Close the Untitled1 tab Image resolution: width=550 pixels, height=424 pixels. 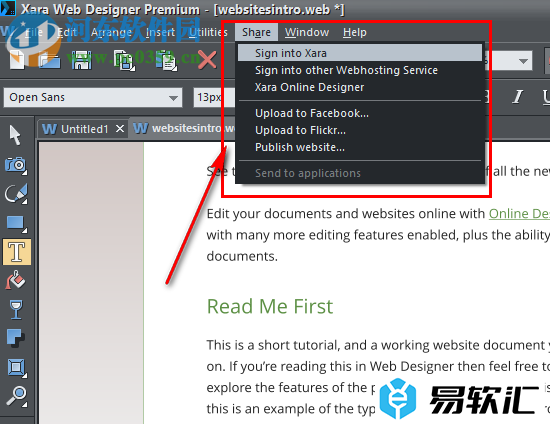click(x=120, y=129)
